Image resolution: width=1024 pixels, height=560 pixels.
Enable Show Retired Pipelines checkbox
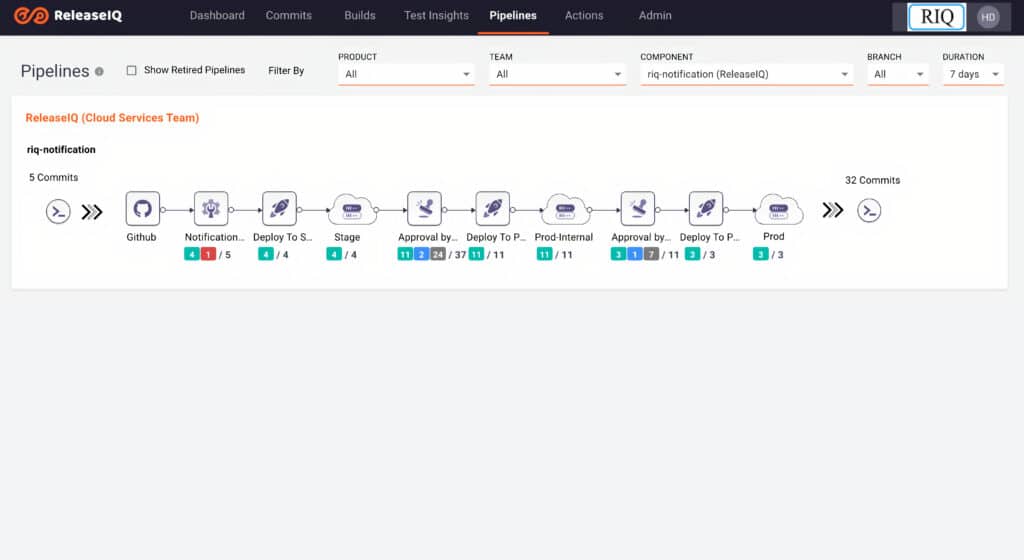(x=131, y=70)
